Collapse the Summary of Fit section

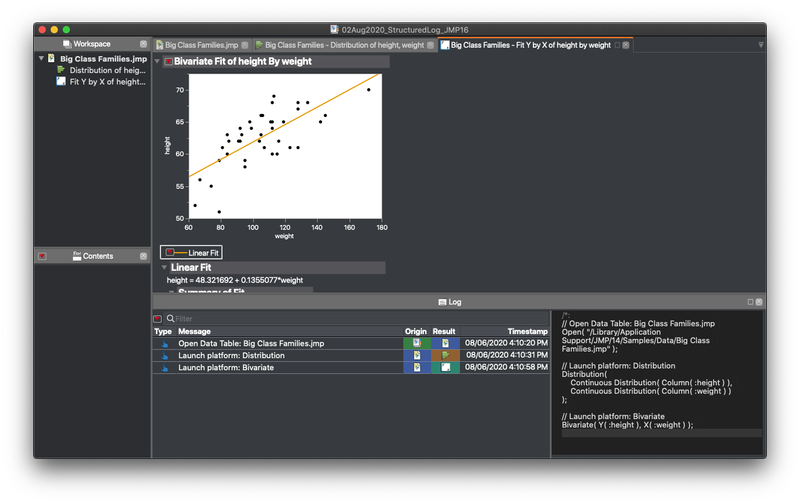click(171, 291)
